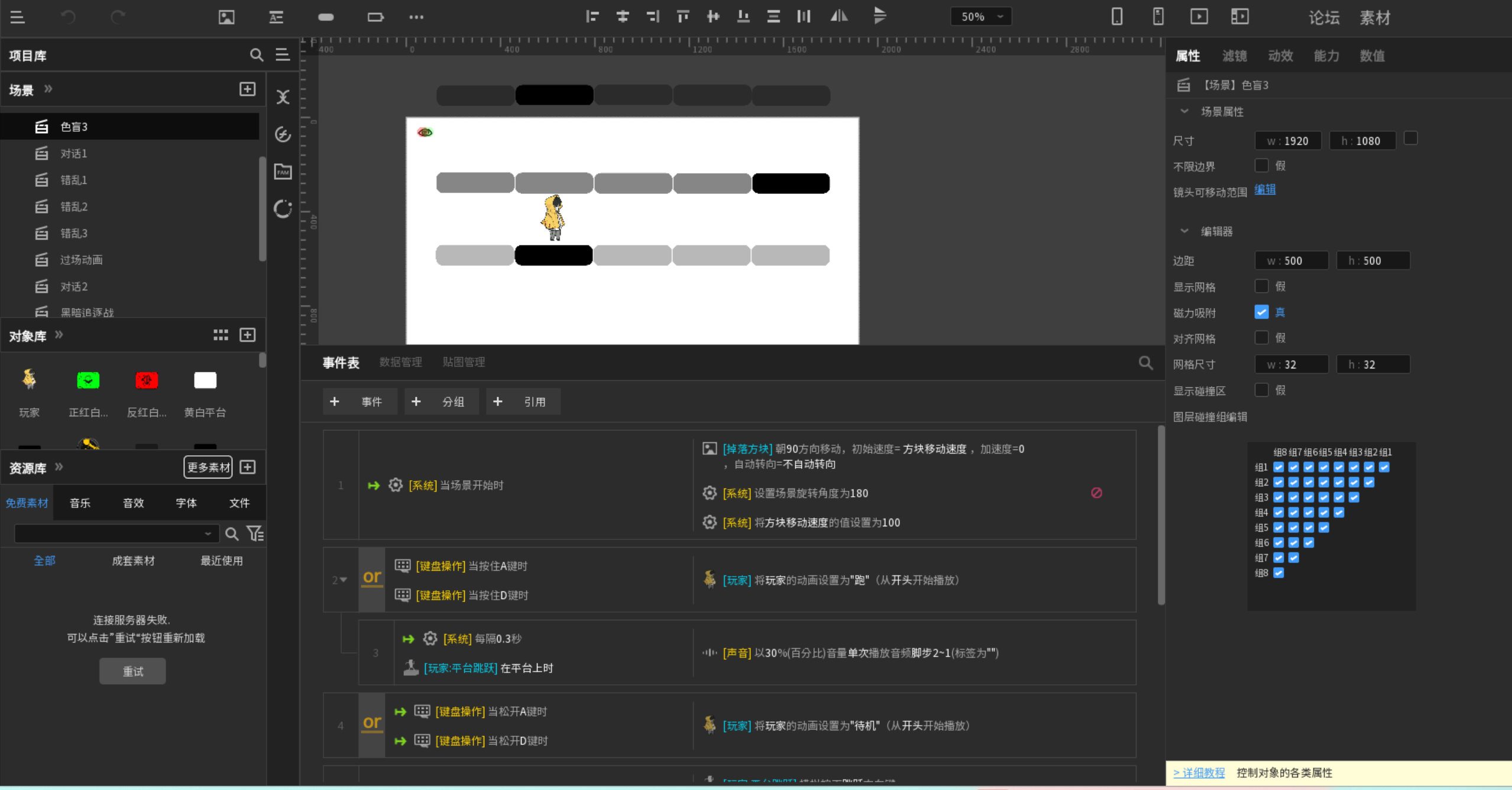Click the event table search icon

(x=1145, y=362)
